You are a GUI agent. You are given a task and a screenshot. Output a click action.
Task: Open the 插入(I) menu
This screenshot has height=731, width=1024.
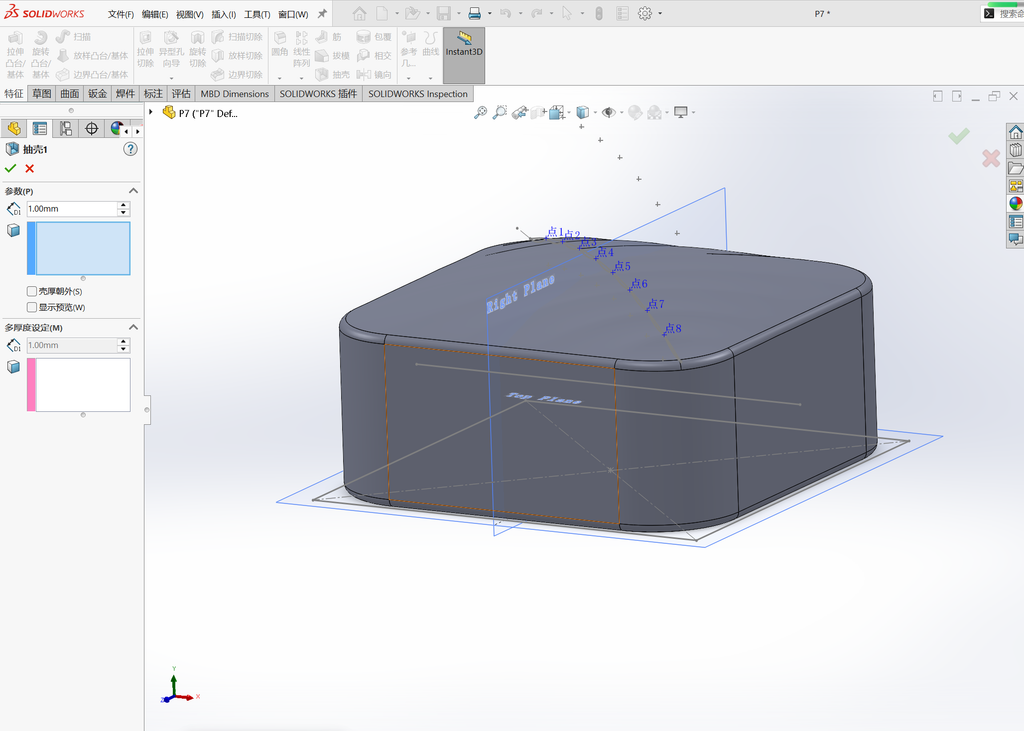coord(223,14)
